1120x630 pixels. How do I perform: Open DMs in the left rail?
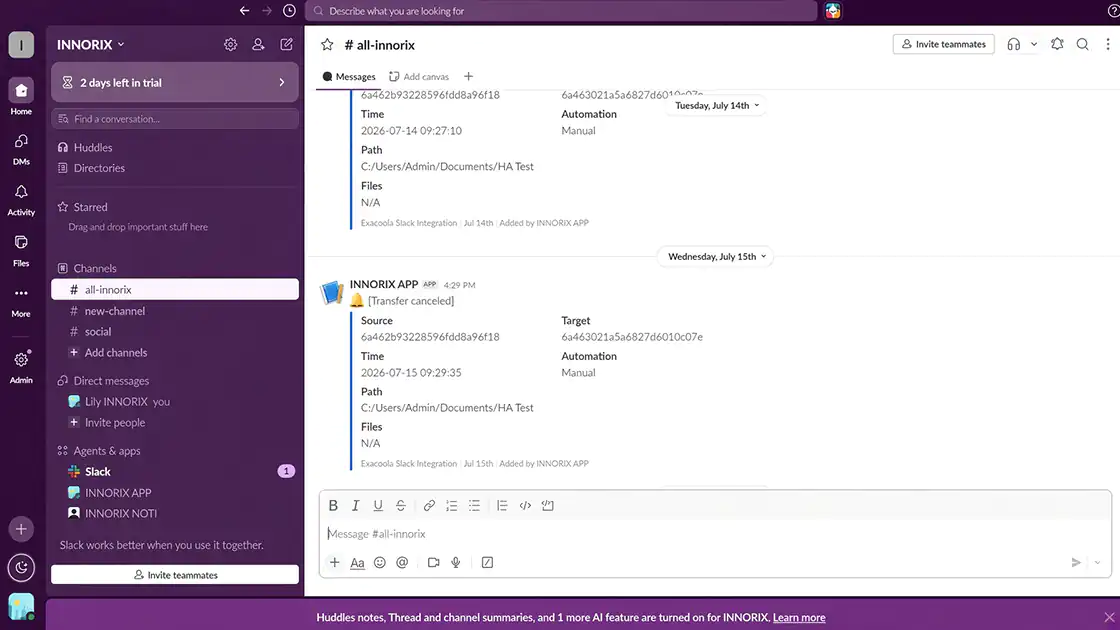coord(21,148)
